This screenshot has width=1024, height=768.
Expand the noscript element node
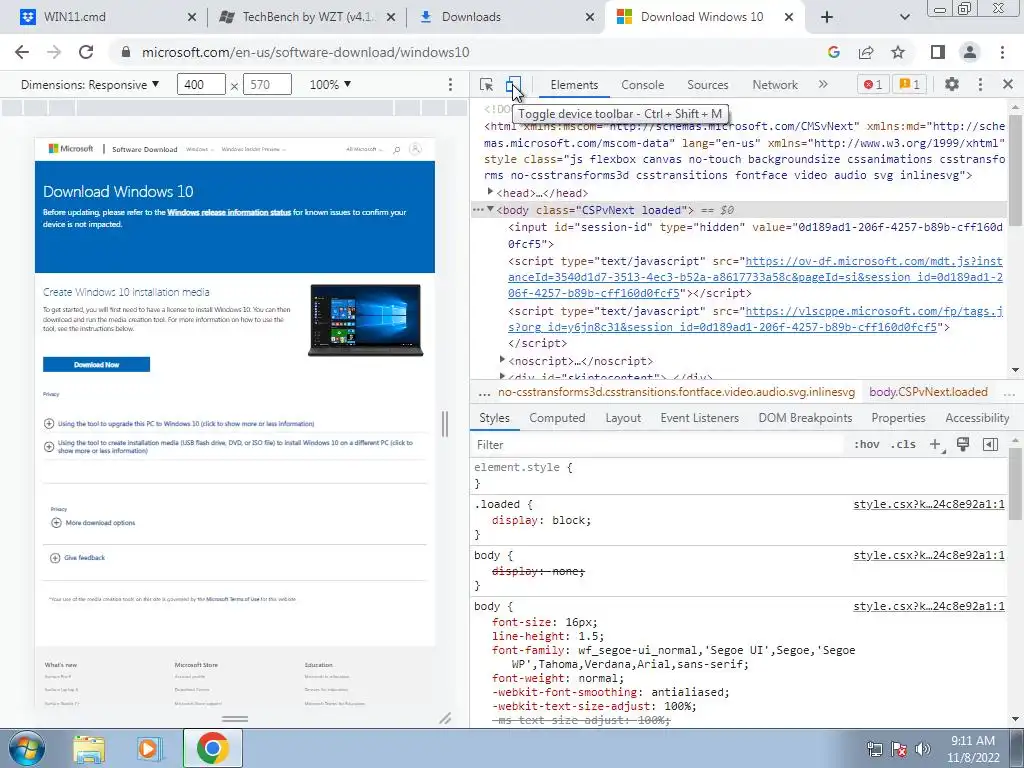(502, 360)
